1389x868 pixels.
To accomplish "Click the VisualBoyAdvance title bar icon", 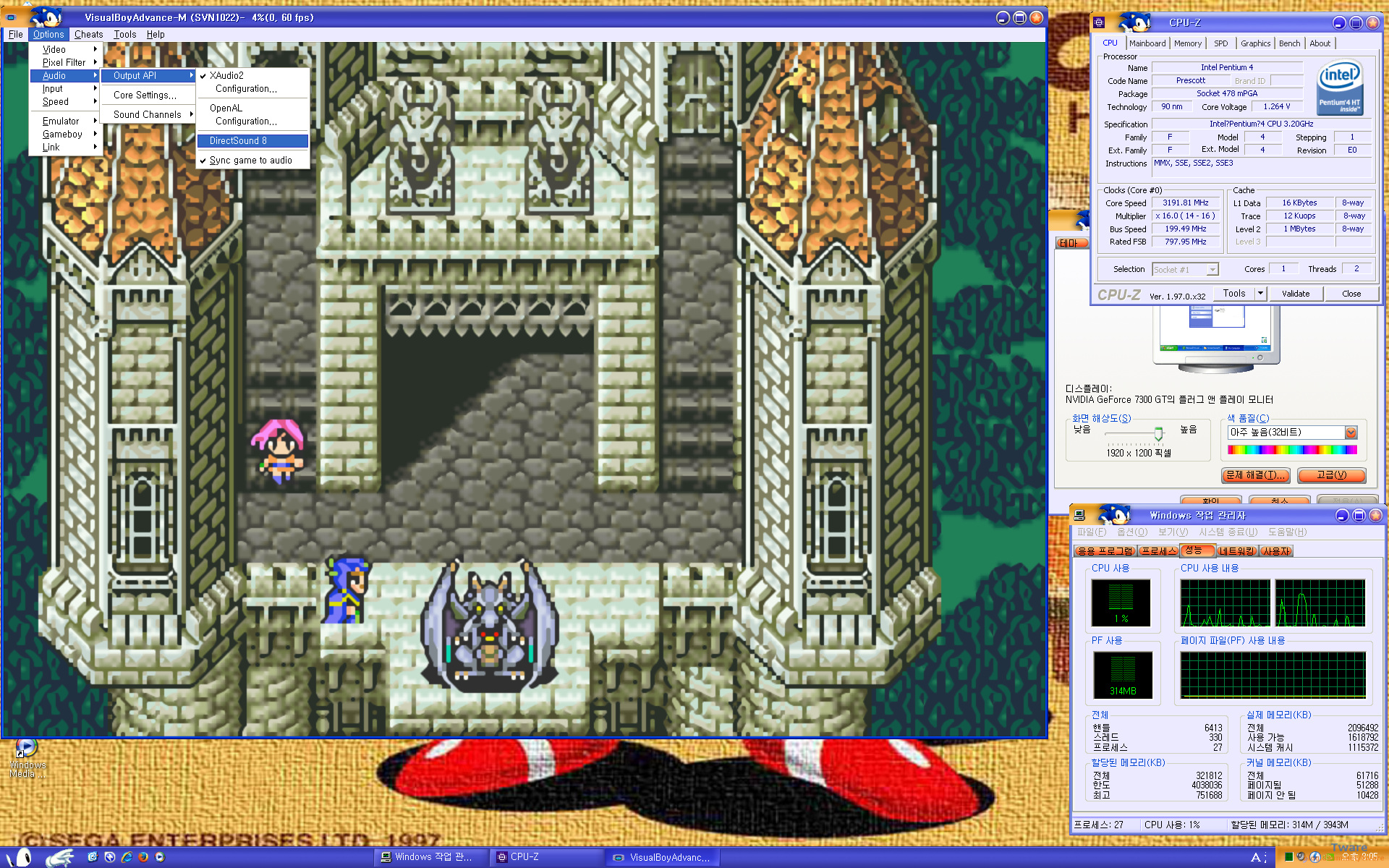I will [x=11, y=17].
